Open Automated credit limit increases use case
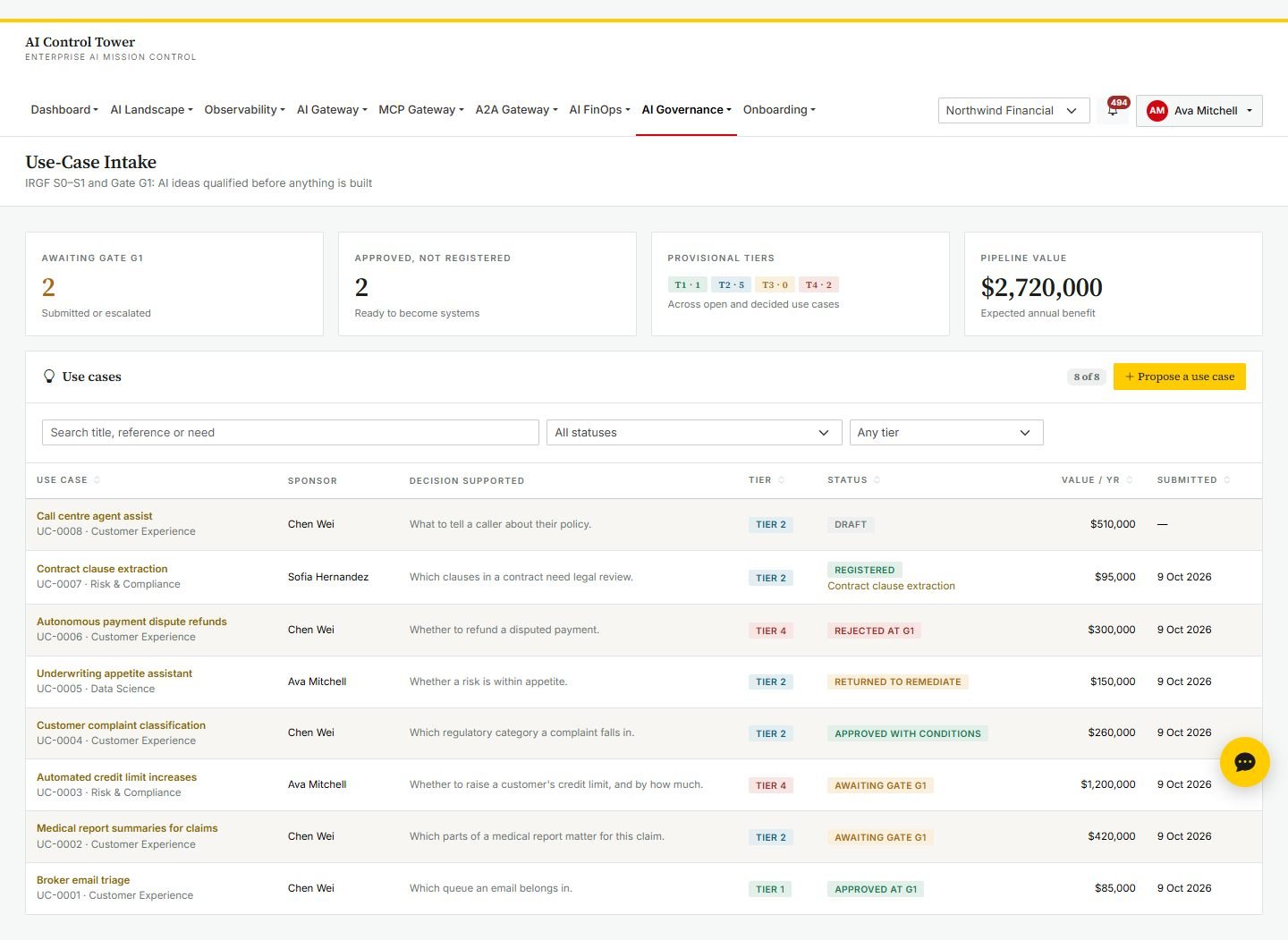Screen dimensions: 1288x940 116,777
